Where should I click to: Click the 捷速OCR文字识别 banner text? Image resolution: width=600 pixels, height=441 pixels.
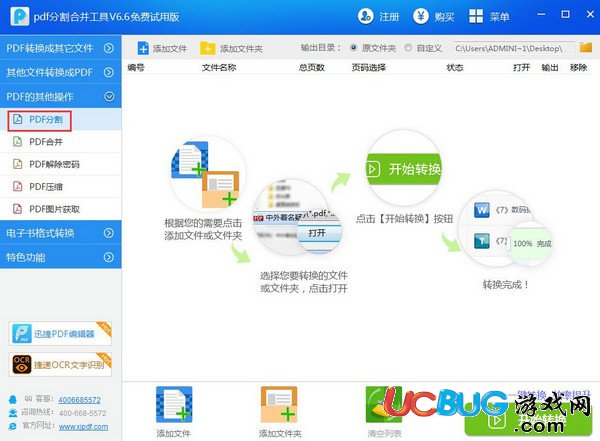(69, 365)
